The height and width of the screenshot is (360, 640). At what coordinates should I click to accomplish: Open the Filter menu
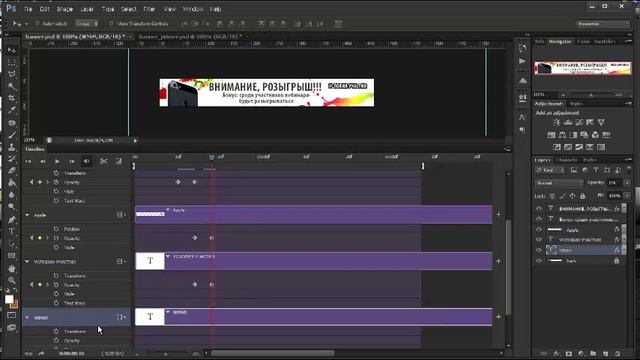click(149, 9)
